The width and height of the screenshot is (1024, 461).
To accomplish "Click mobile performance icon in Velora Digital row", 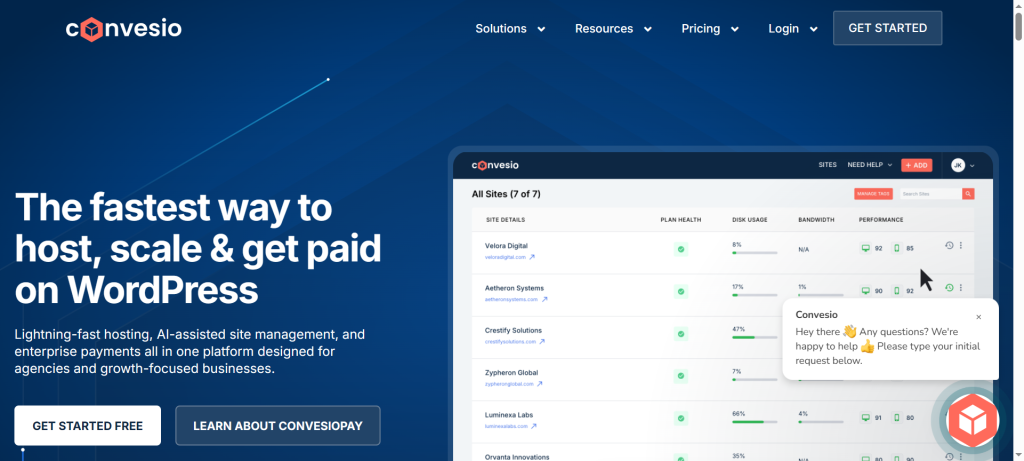I will [896, 248].
